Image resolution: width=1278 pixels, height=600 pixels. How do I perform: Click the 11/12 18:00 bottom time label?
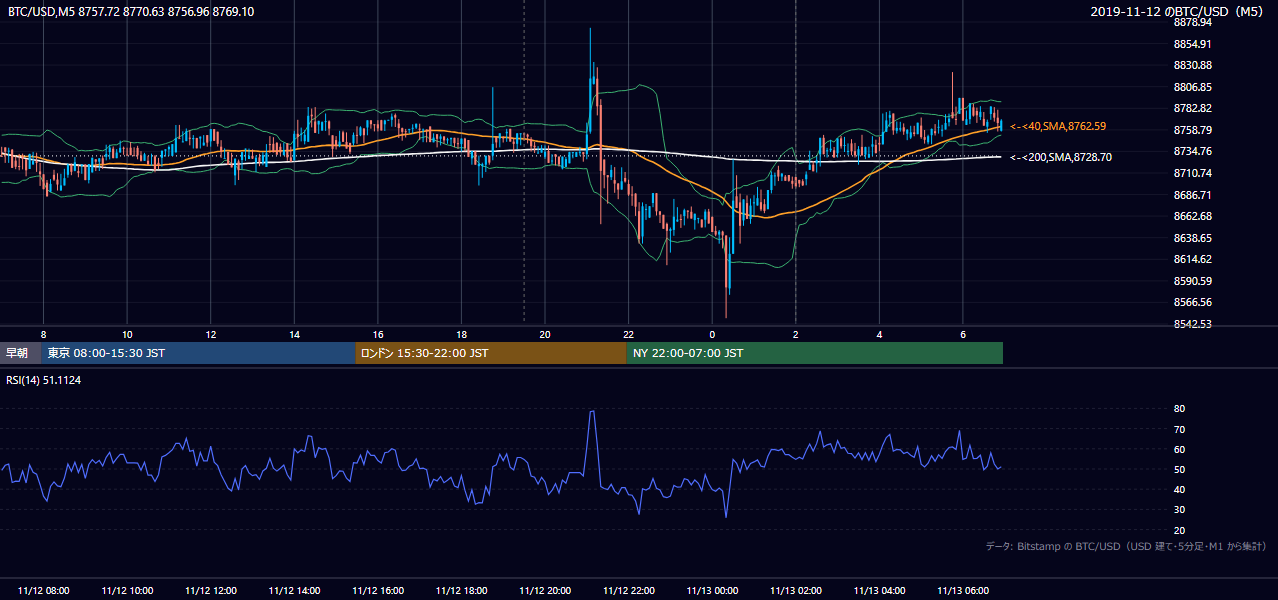[461, 591]
